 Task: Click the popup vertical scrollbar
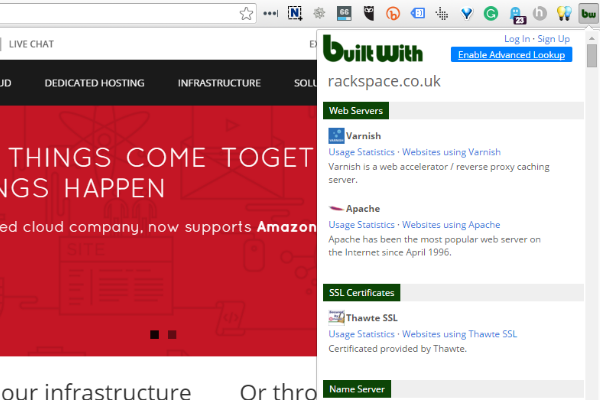point(592,200)
